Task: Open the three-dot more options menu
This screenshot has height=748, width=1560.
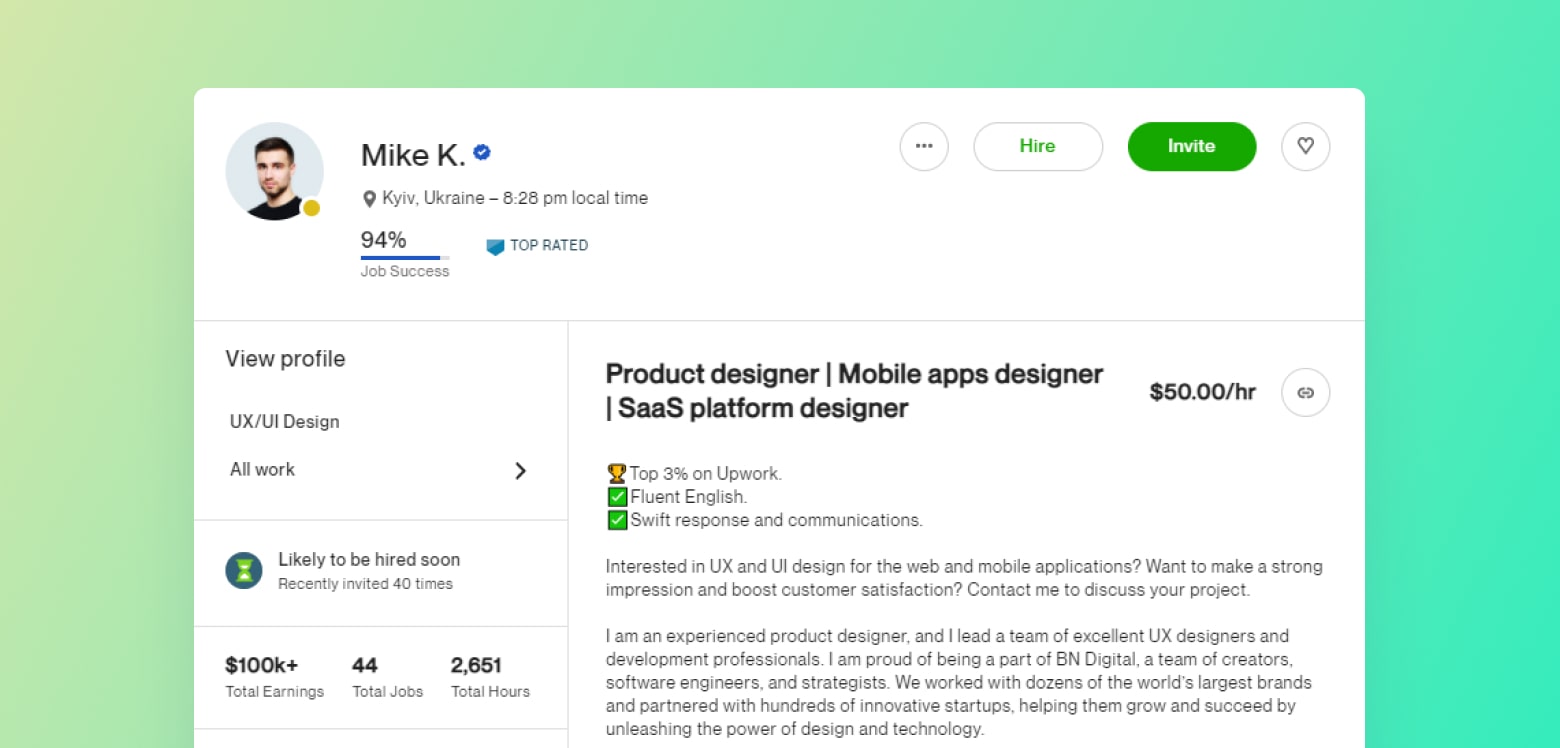Action: coord(924,146)
